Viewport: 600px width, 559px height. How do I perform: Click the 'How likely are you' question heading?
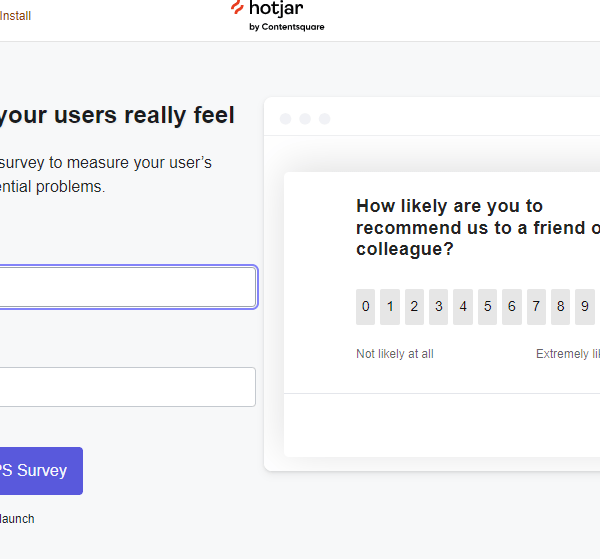click(478, 228)
